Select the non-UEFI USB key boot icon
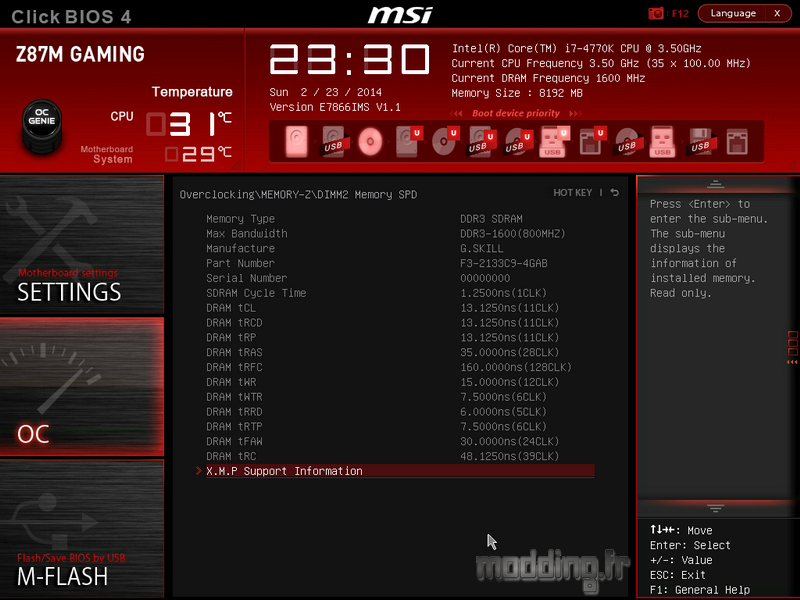800x600 pixels. tap(662, 141)
